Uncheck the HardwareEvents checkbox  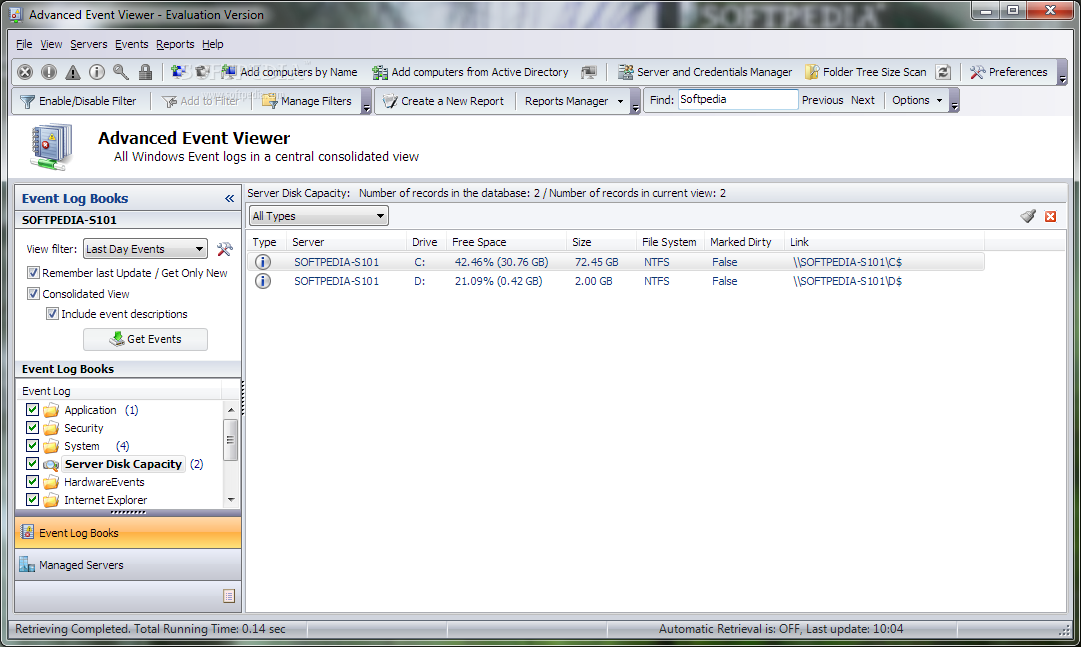[32, 481]
